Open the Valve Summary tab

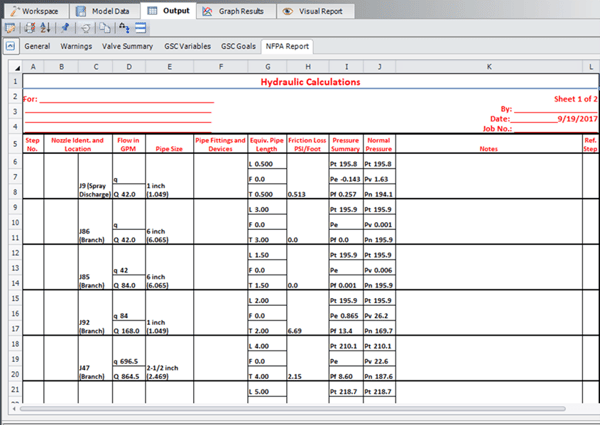pos(127,46)
